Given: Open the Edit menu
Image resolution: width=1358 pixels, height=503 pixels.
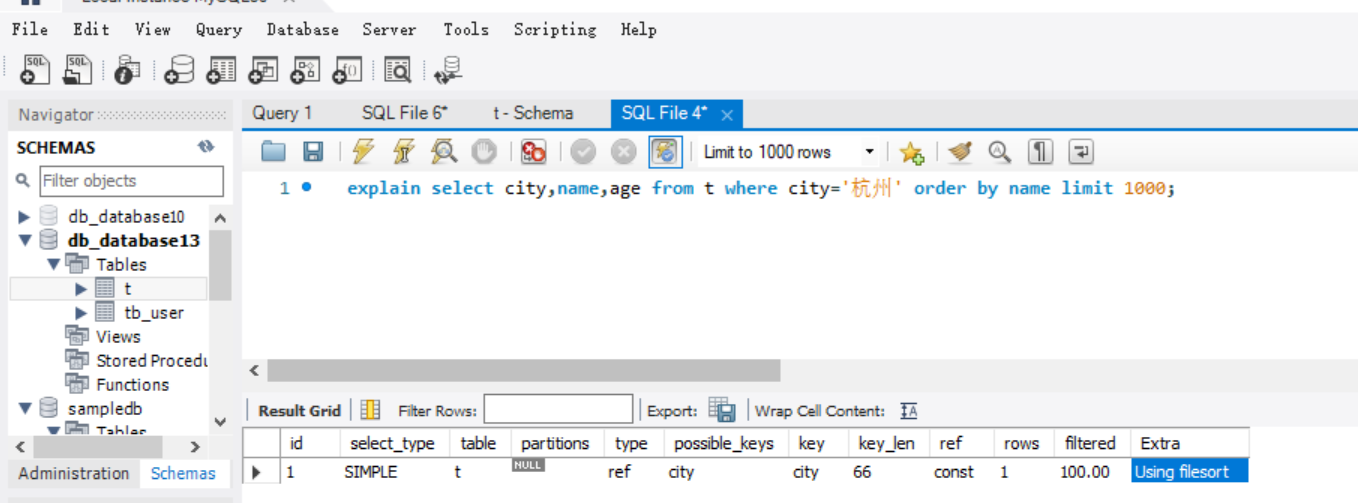Looking at the screenshot, I should coord(91,29).
